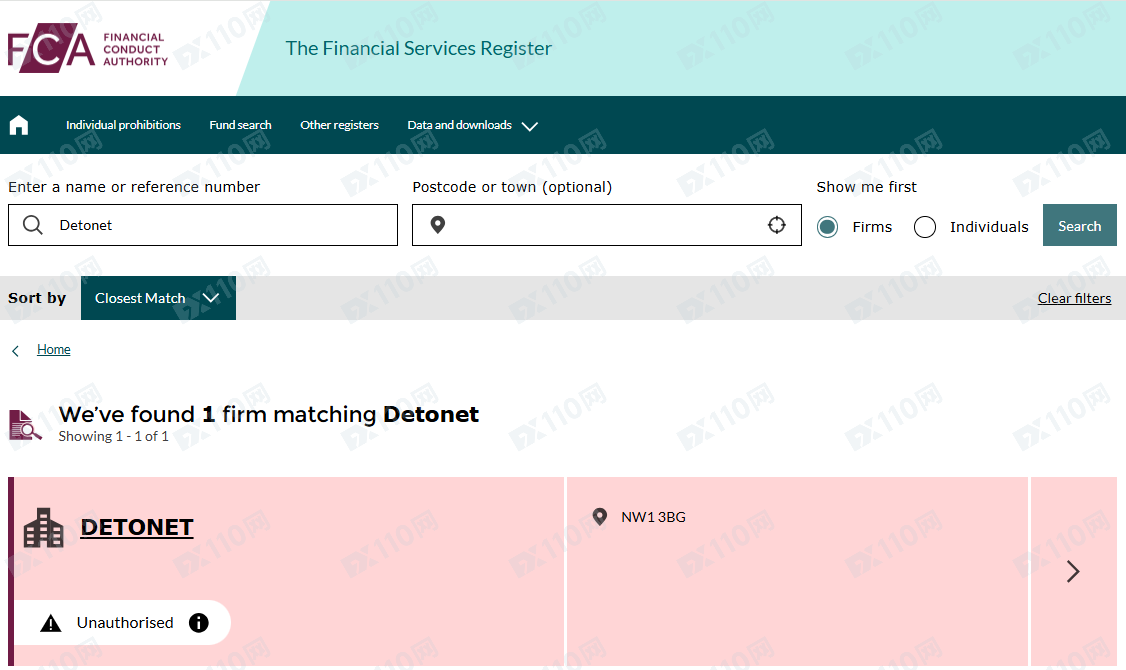Select the Individuals radio button
Screen dimensions: 1126x670
925,227
